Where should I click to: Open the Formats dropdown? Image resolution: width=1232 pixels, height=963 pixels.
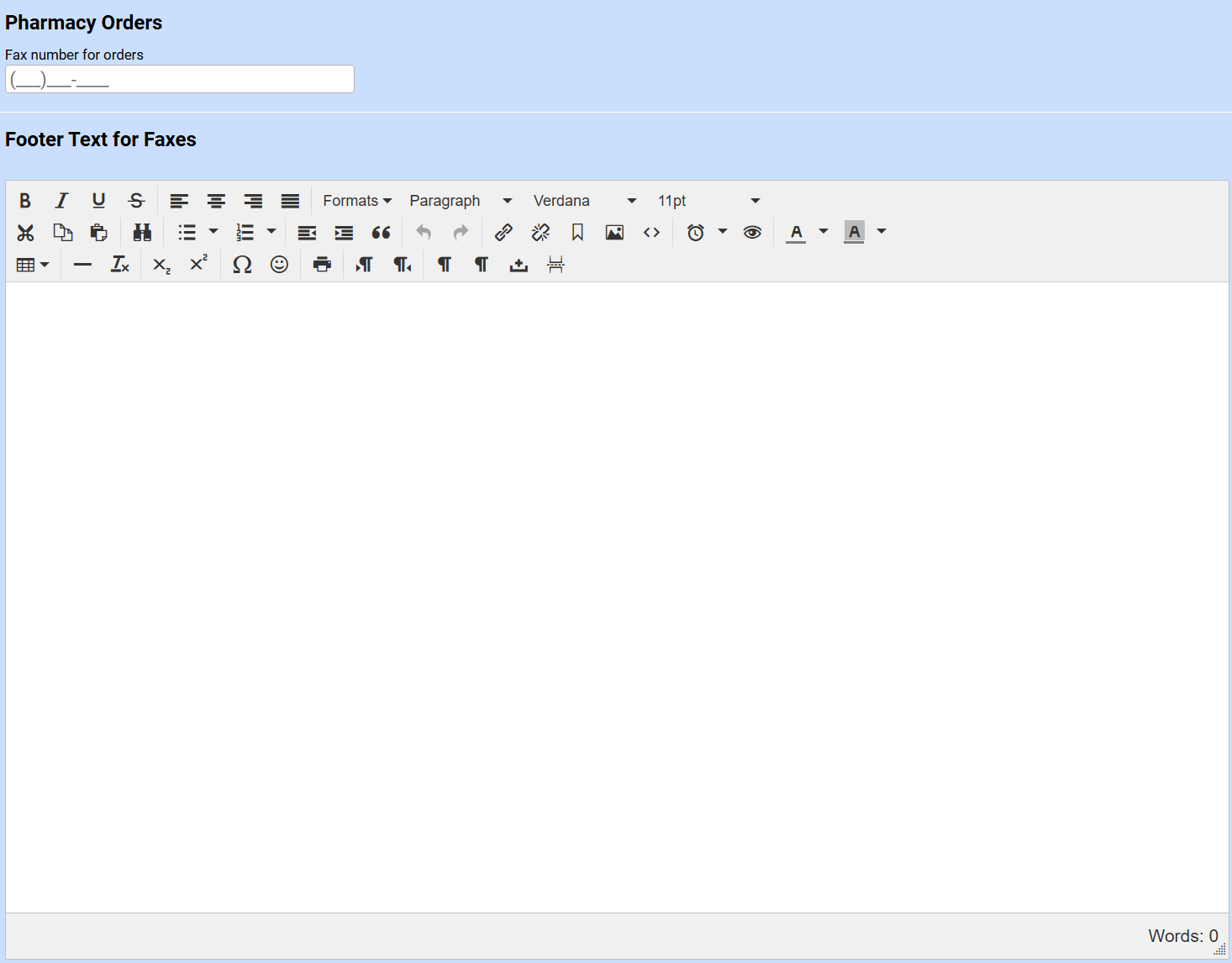[x=357, y=201]
